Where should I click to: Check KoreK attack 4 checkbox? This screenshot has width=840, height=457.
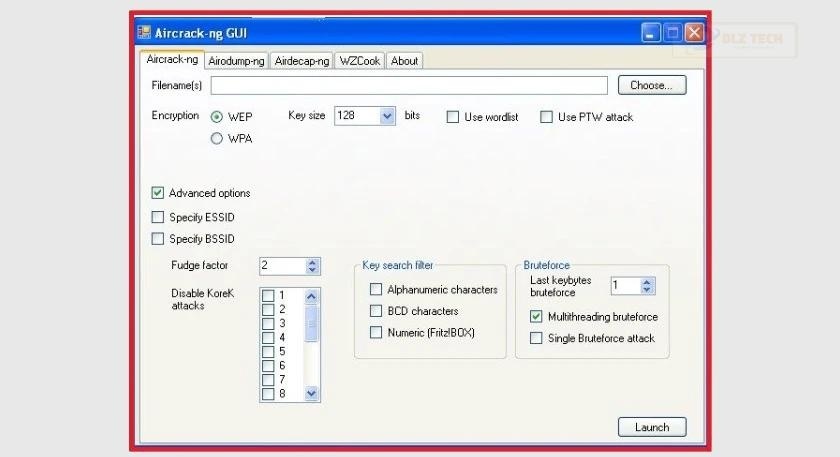[268, 338]
